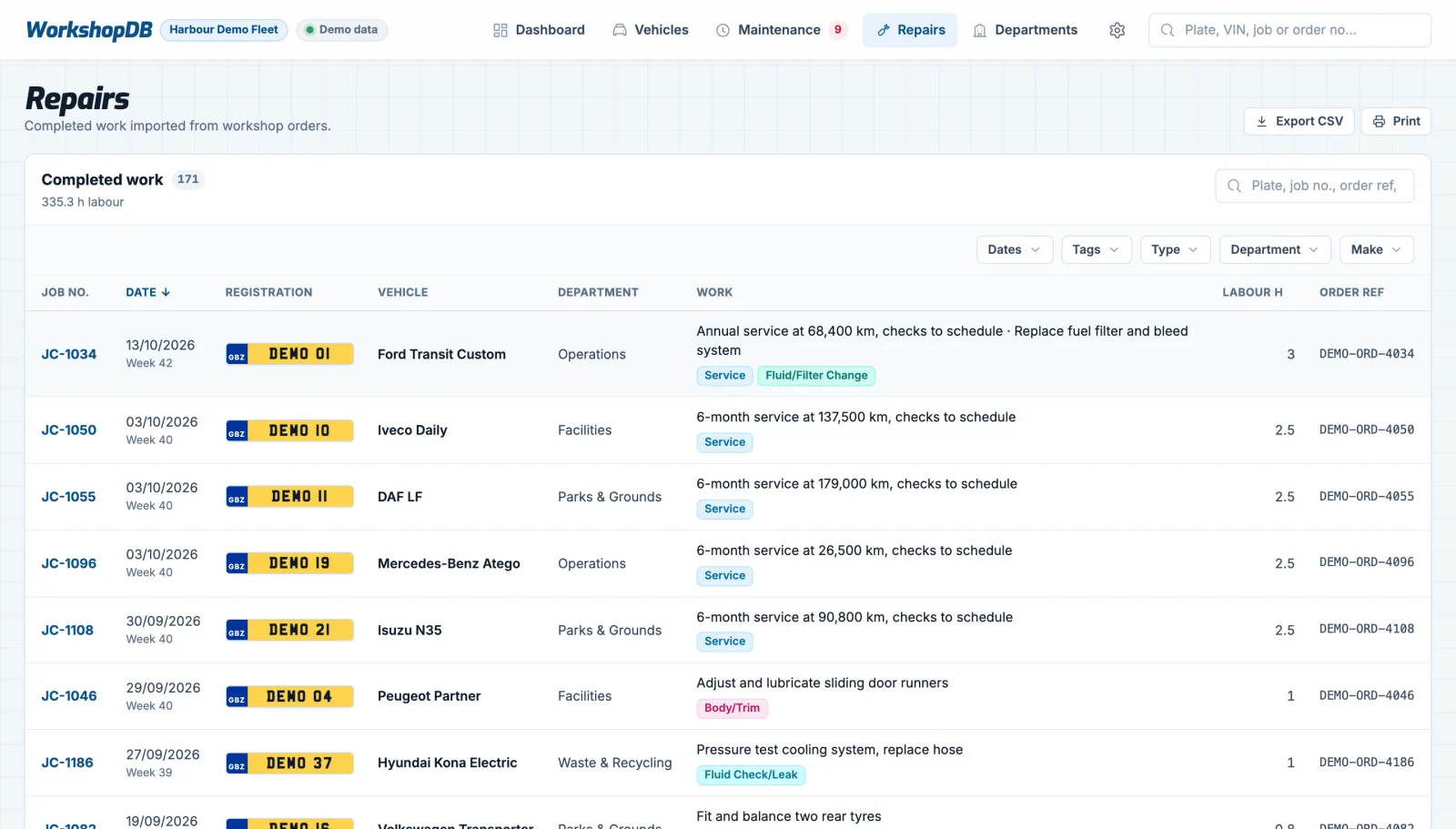This screenshot has width=1456, height=829.
Task: Open the Department filter dropdown
Action: coord(1275,249)
